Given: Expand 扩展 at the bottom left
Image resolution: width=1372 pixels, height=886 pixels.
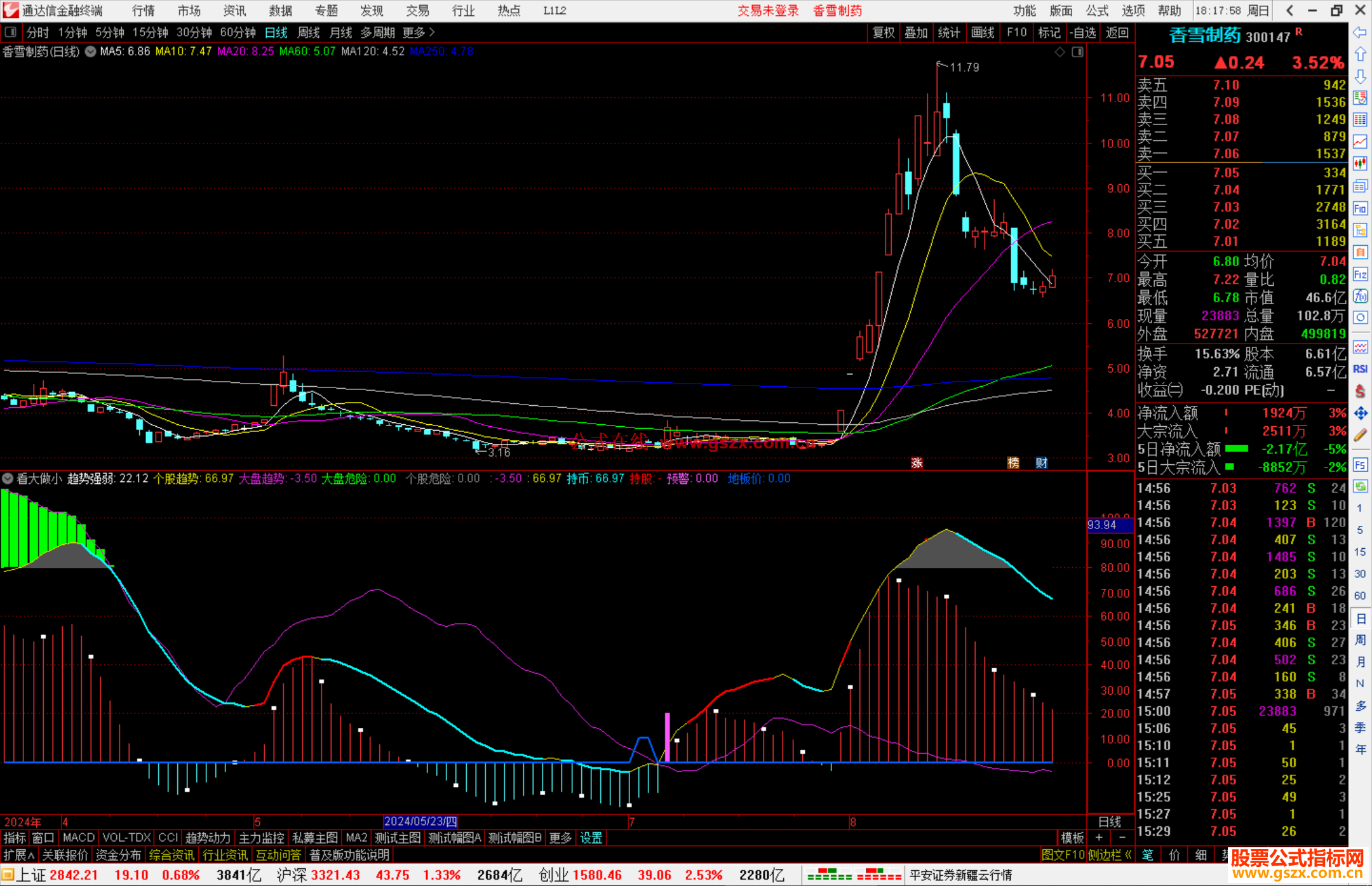Looking at the screenshot, I should coord(19,855).
